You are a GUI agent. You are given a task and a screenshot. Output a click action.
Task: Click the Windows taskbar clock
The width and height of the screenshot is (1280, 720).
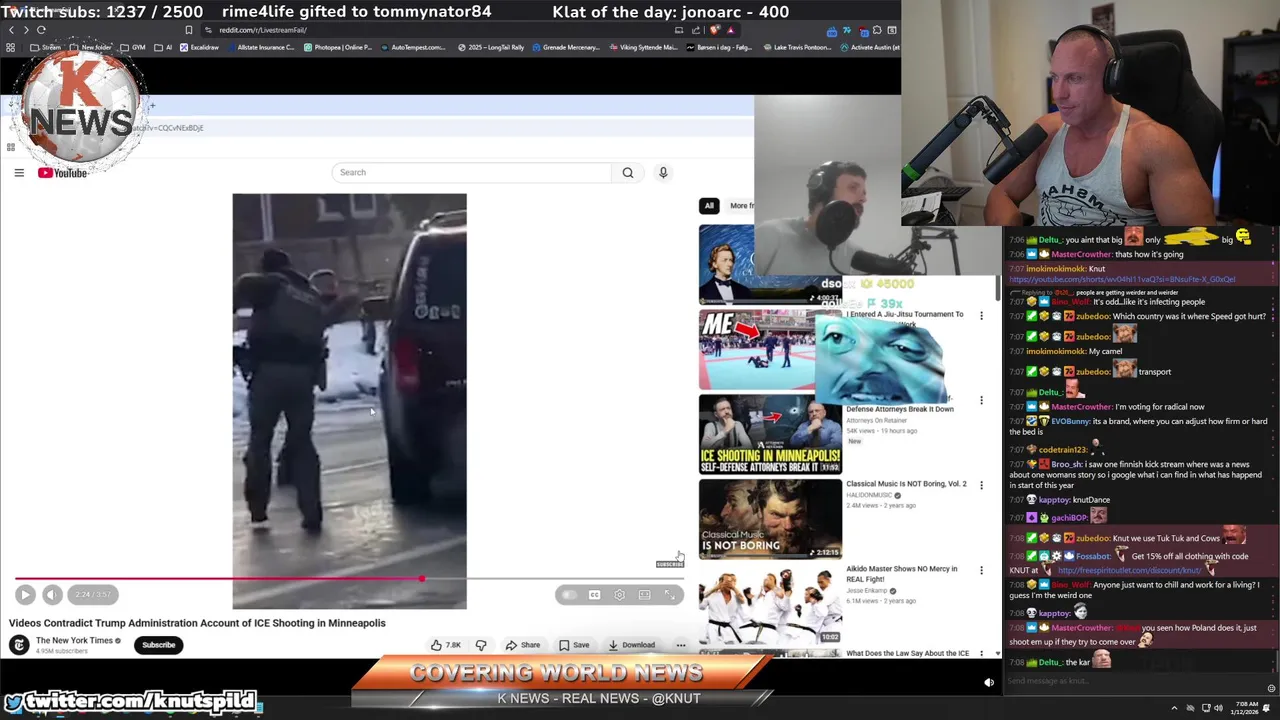(1245, 708)
